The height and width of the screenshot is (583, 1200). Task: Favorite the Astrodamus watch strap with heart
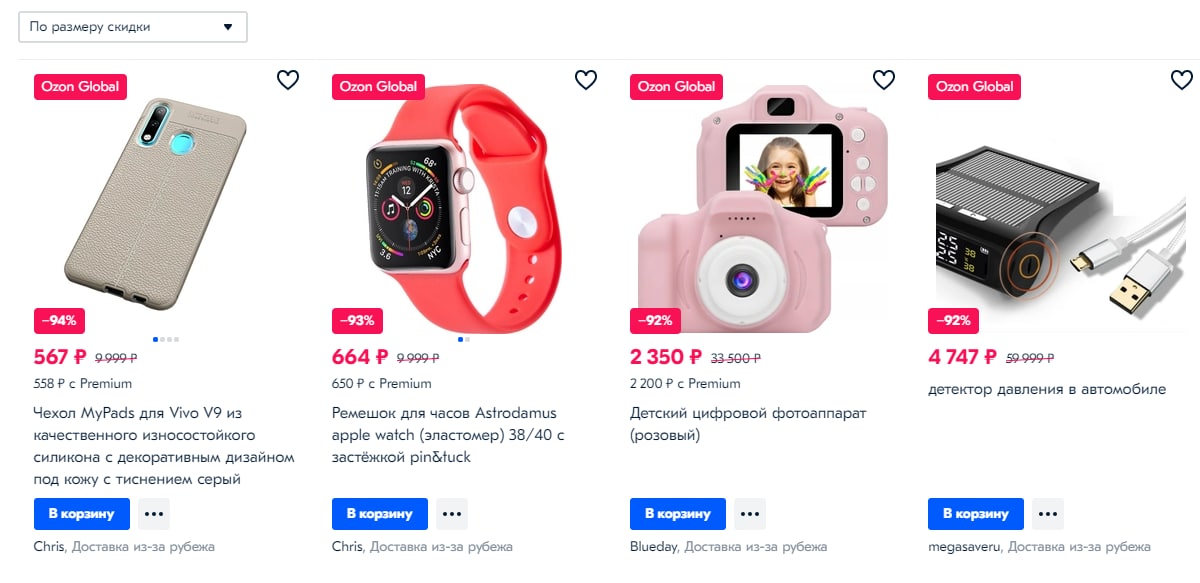coord(586,80)
